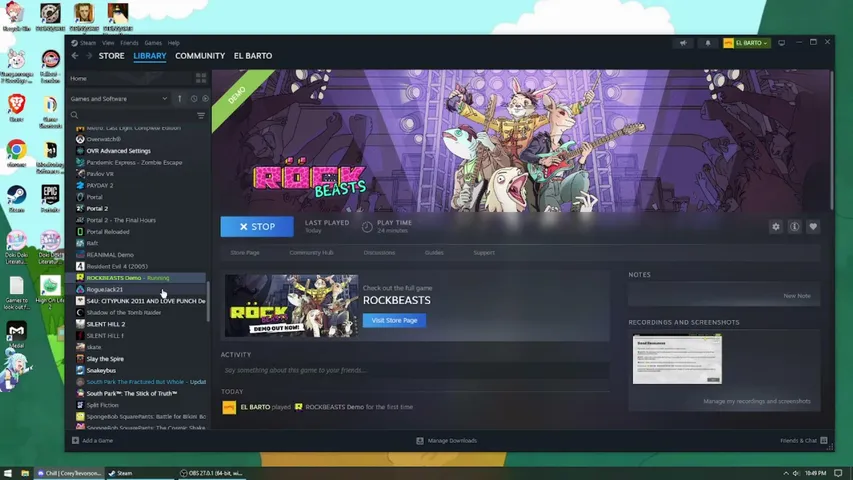Click the Add a Game plus icon
The height and width of the screenshot is (480, 853).
coord(76,440)
